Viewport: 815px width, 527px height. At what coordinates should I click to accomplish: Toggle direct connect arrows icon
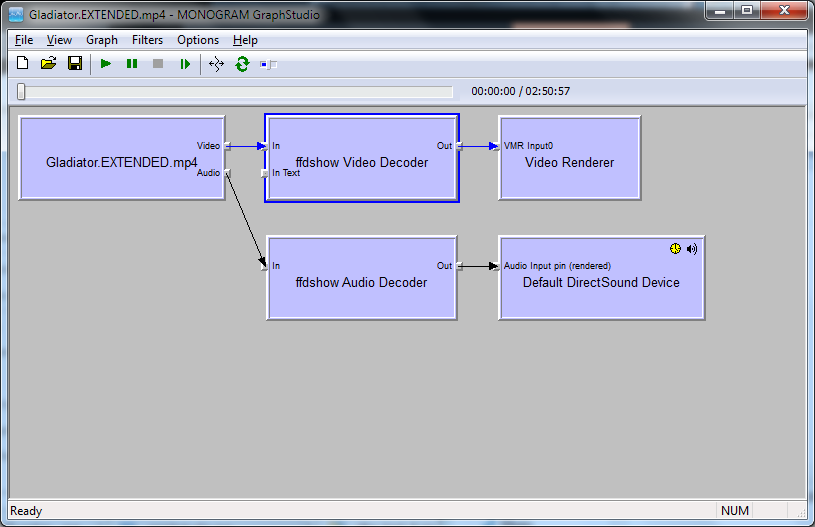point(216,64)
